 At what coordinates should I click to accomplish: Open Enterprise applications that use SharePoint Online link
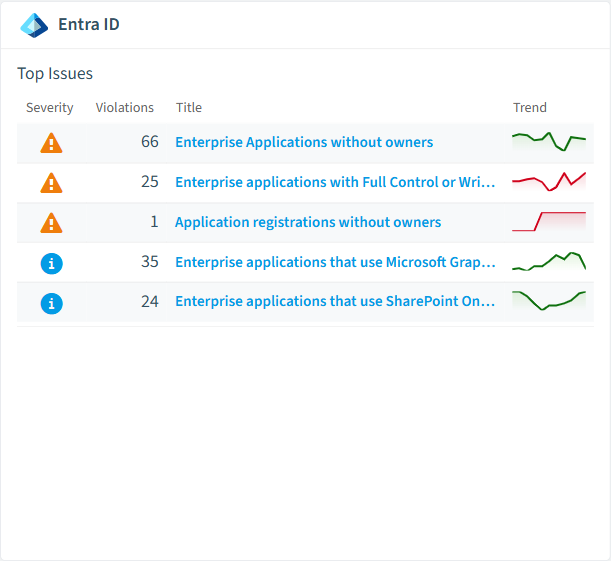coord(335,301)
